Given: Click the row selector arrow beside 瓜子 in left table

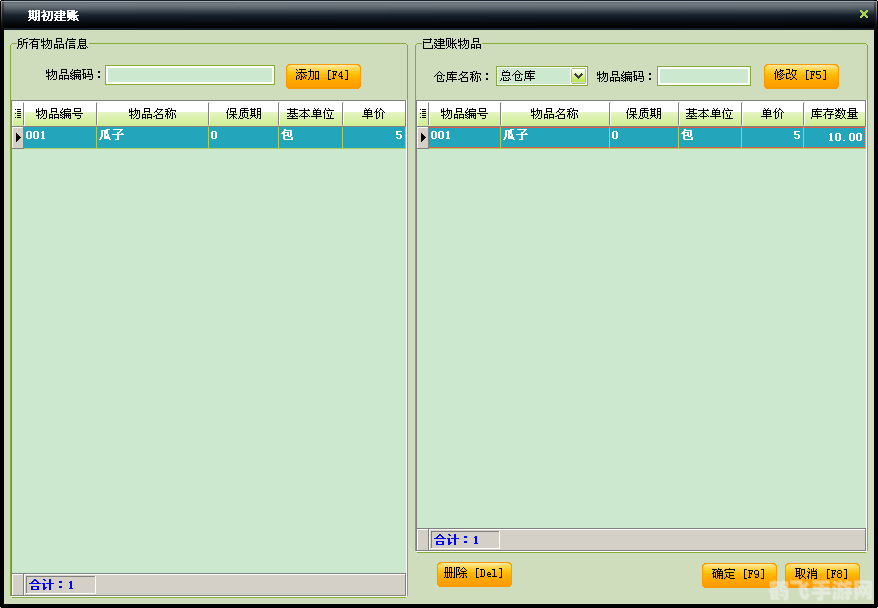Looking at the screenshot, I should click(17, 135).
